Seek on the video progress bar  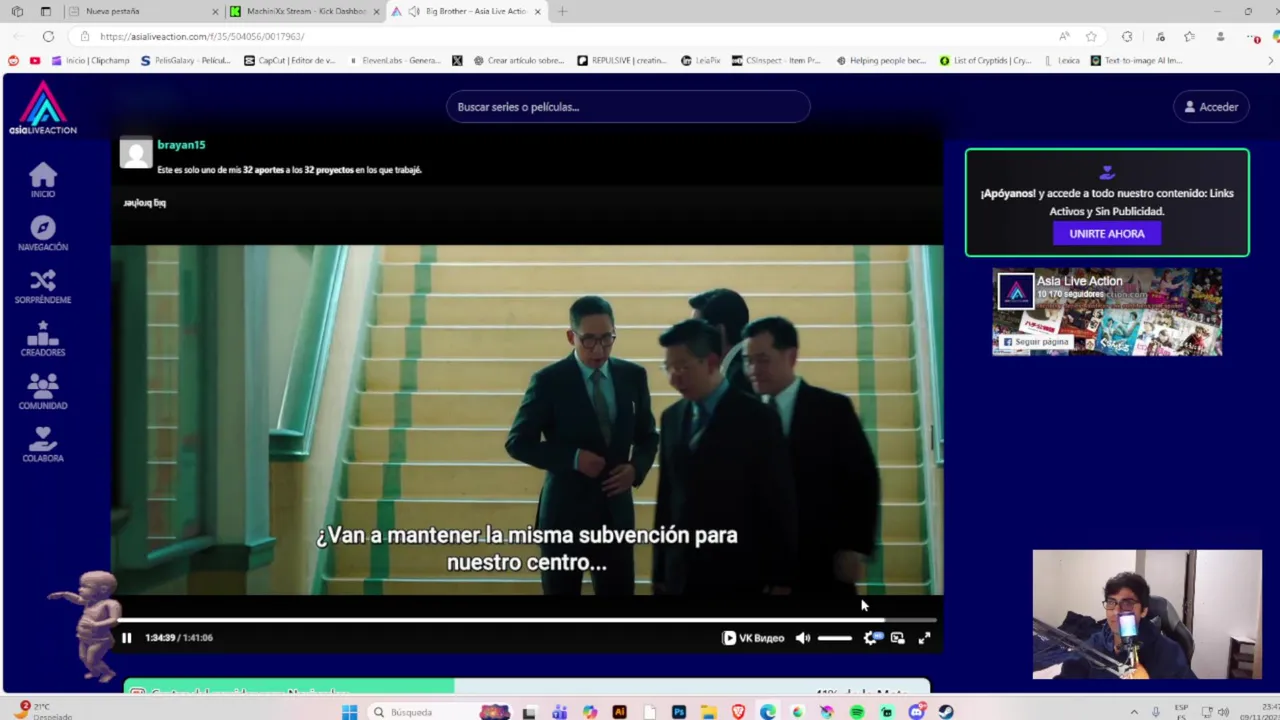click(527, 619)
